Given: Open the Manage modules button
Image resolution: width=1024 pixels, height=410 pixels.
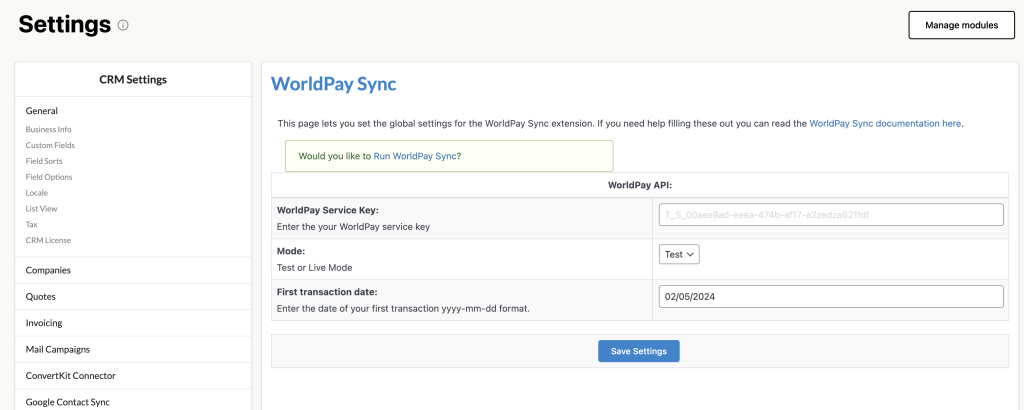Looking at the screenshot, I should [x=961, y=25].
